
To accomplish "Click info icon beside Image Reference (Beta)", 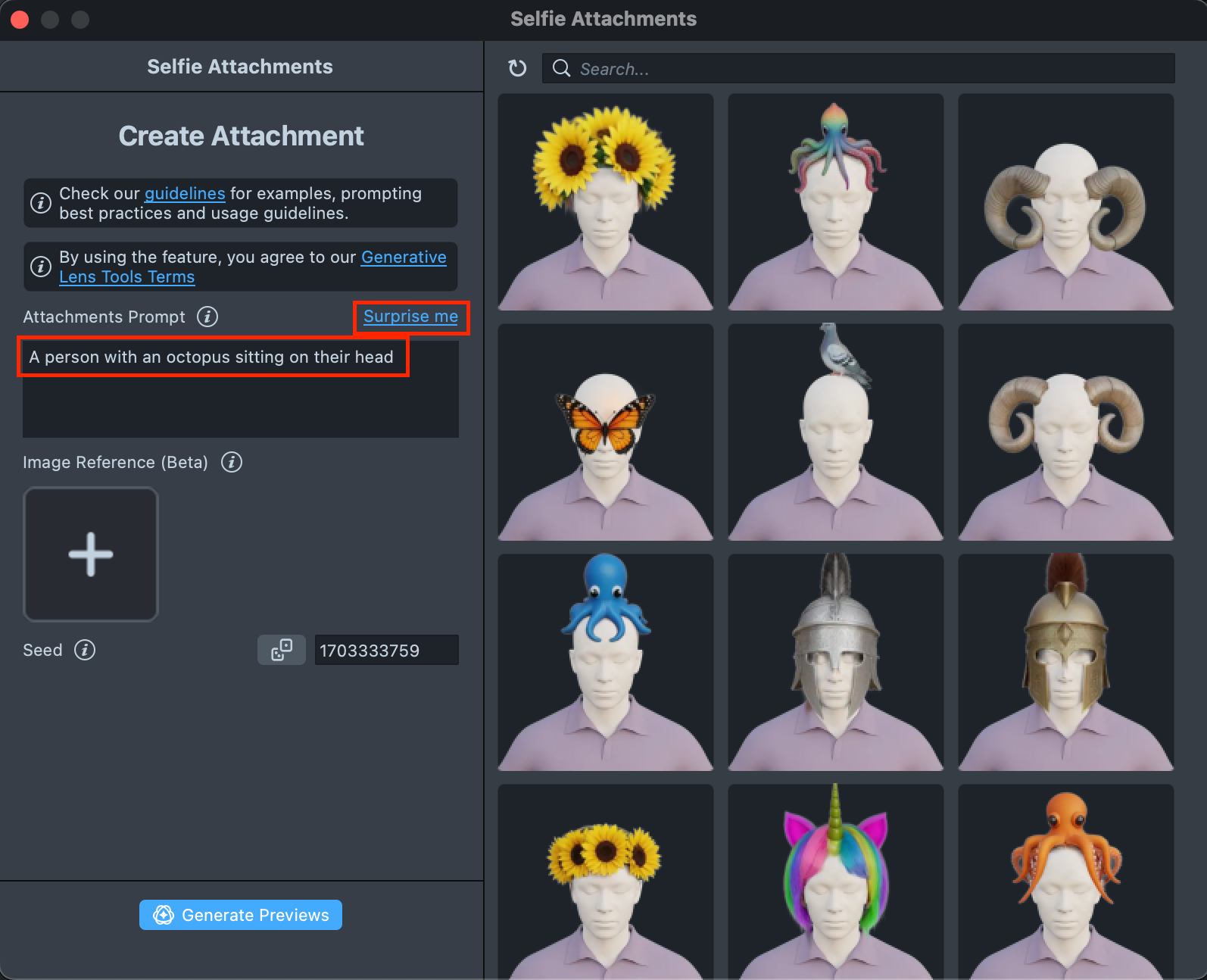I will click(x=232, y=462).
